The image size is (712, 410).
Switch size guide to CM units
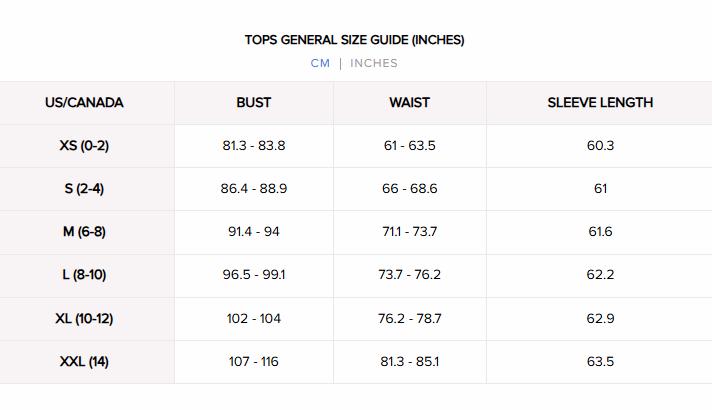pyautogui.click(x=320, y=63)
